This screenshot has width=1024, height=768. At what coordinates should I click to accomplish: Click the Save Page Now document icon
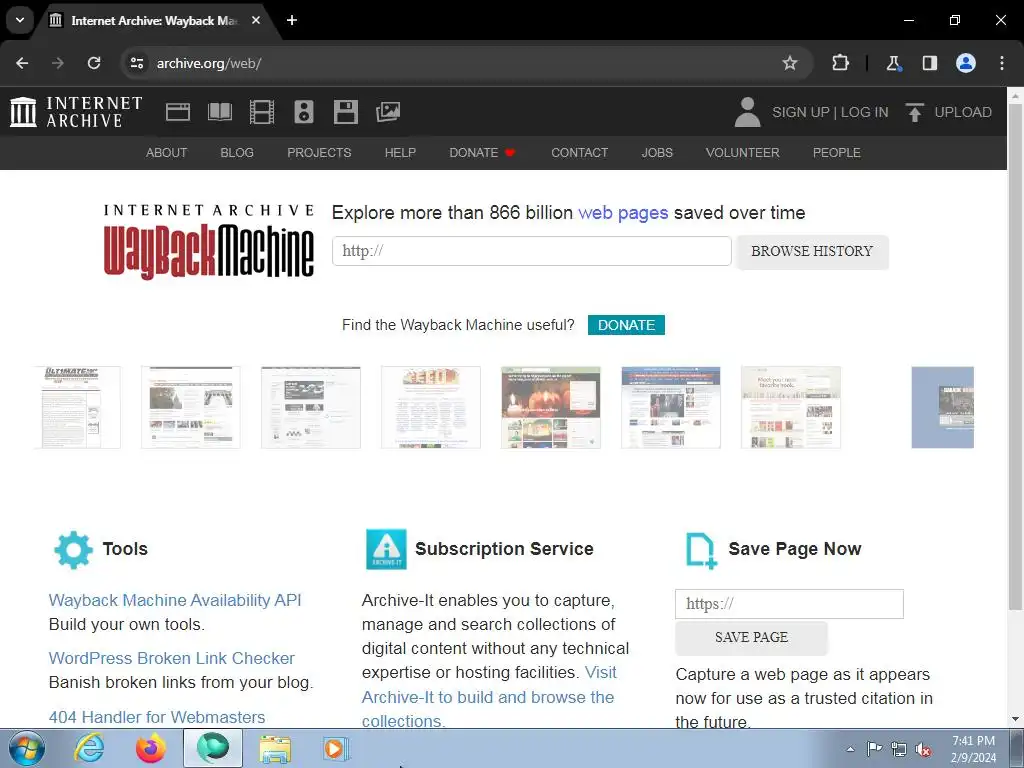(701, 551)
